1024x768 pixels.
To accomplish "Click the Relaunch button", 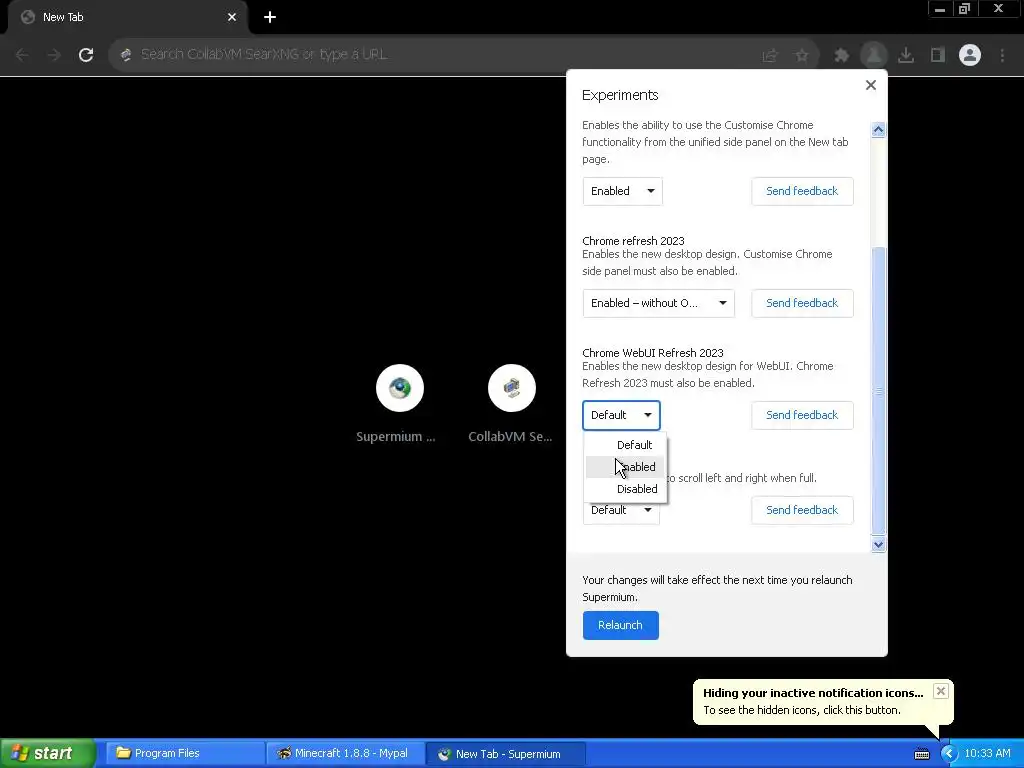I will point(620,625).
